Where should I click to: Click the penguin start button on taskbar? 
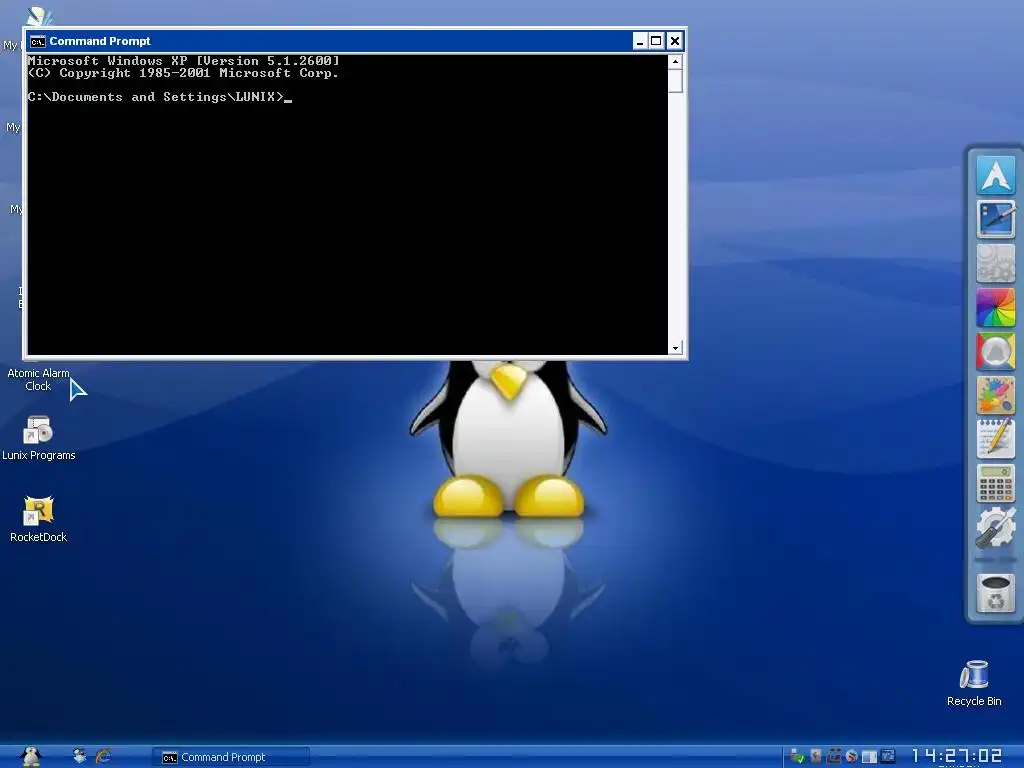31,756
